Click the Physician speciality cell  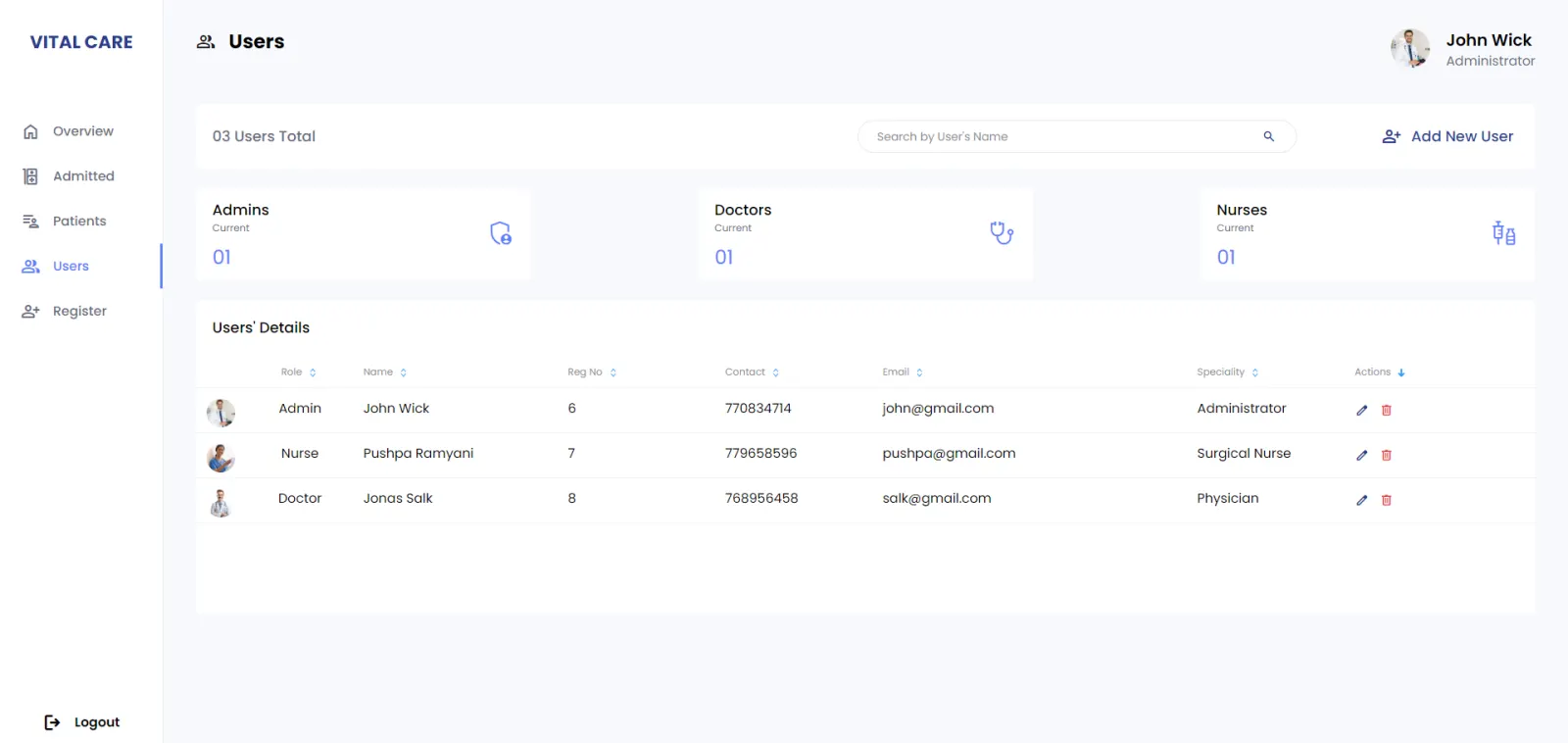tap(1228, 499)
